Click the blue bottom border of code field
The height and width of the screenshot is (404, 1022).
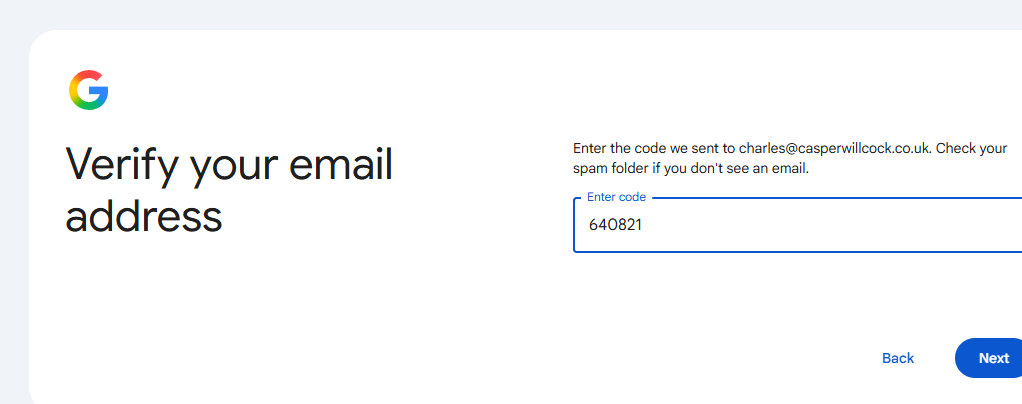797,252
